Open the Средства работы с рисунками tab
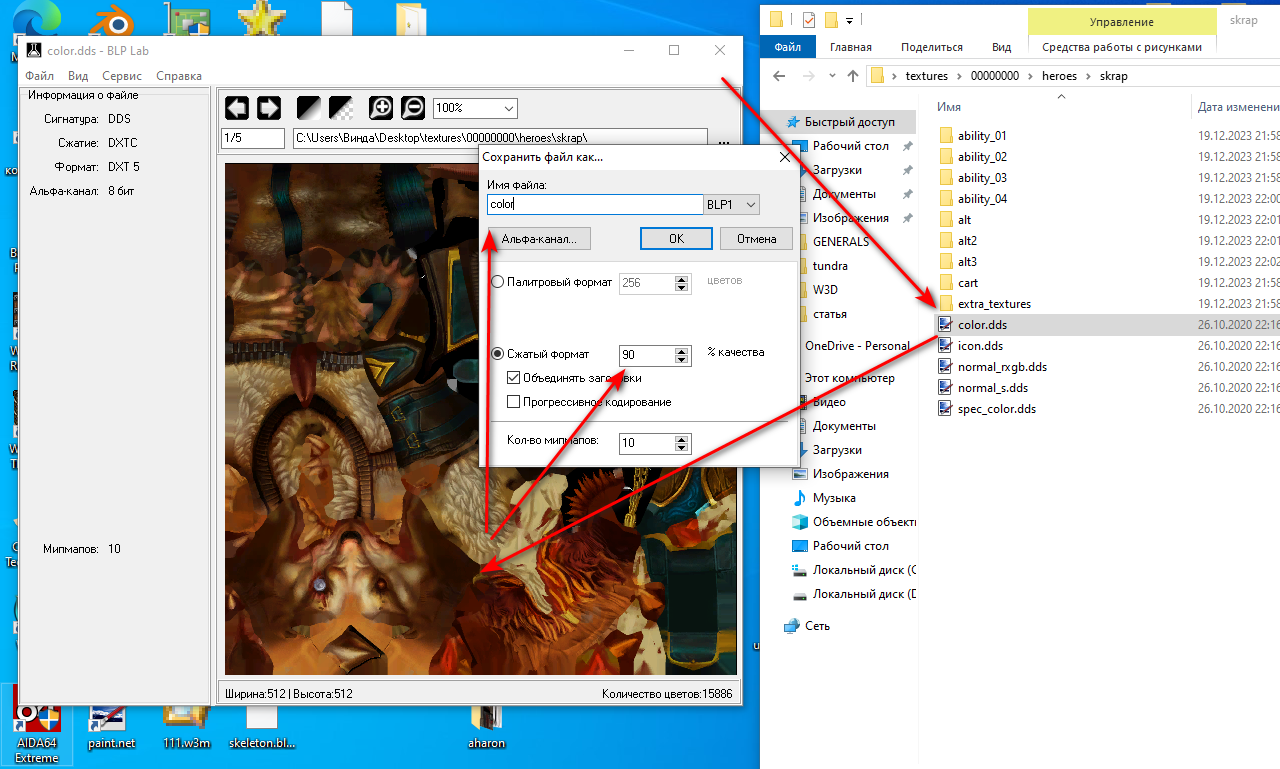 pyautogui.click(x=1122, y=47)
